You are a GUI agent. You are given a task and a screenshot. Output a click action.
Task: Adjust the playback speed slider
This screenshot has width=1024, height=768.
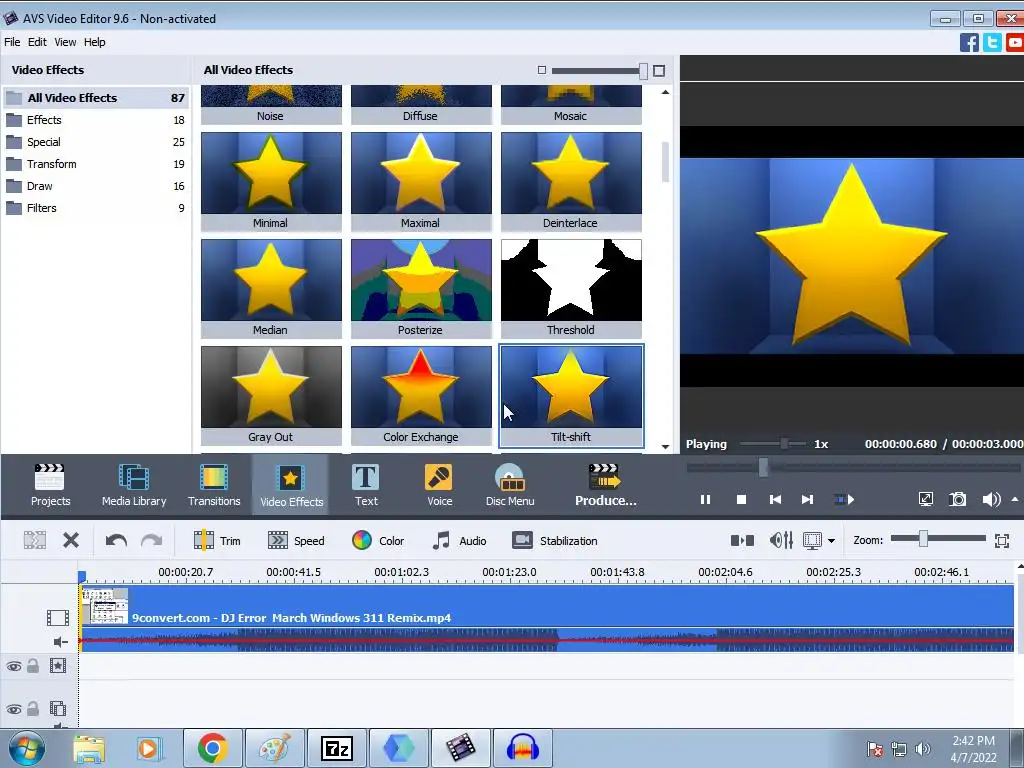click(x=784, y=444)
